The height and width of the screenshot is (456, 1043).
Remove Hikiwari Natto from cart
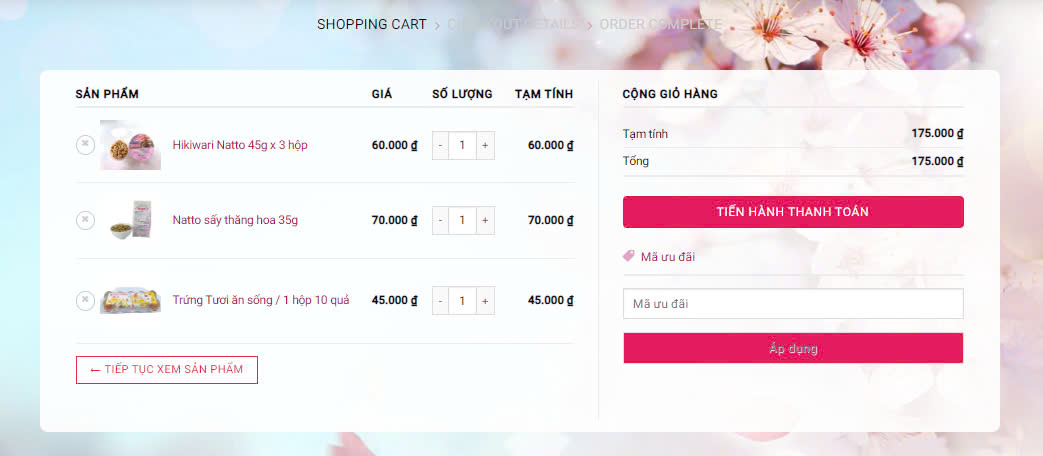[x=85, y=145]
